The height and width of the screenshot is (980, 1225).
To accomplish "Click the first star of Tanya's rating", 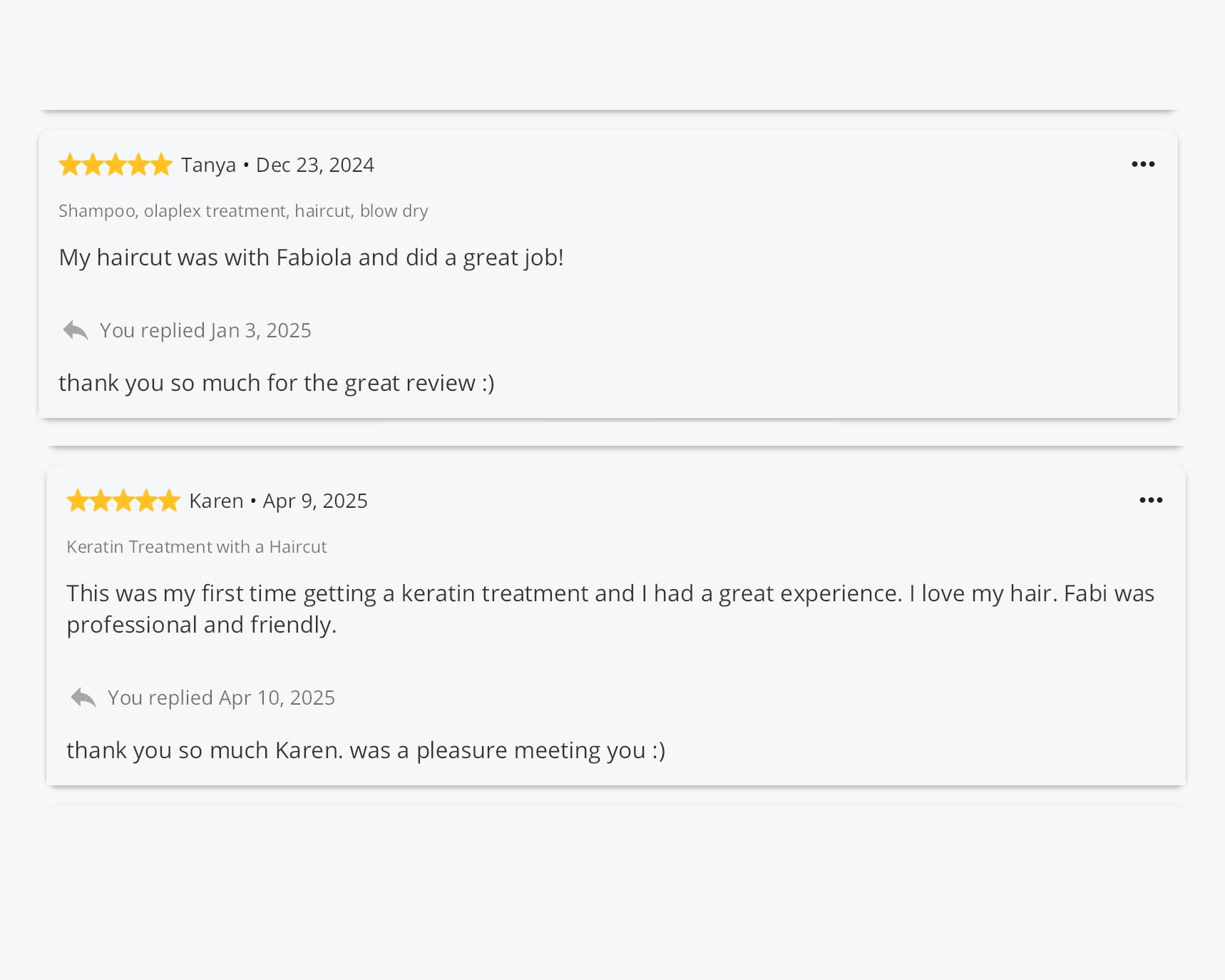I will [x=70, y=165].
